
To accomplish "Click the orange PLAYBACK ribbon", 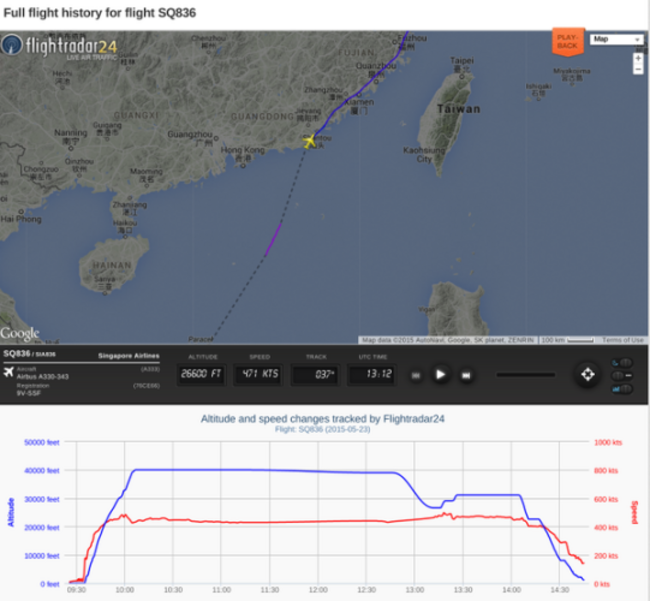I will click(x=568, y=42).
